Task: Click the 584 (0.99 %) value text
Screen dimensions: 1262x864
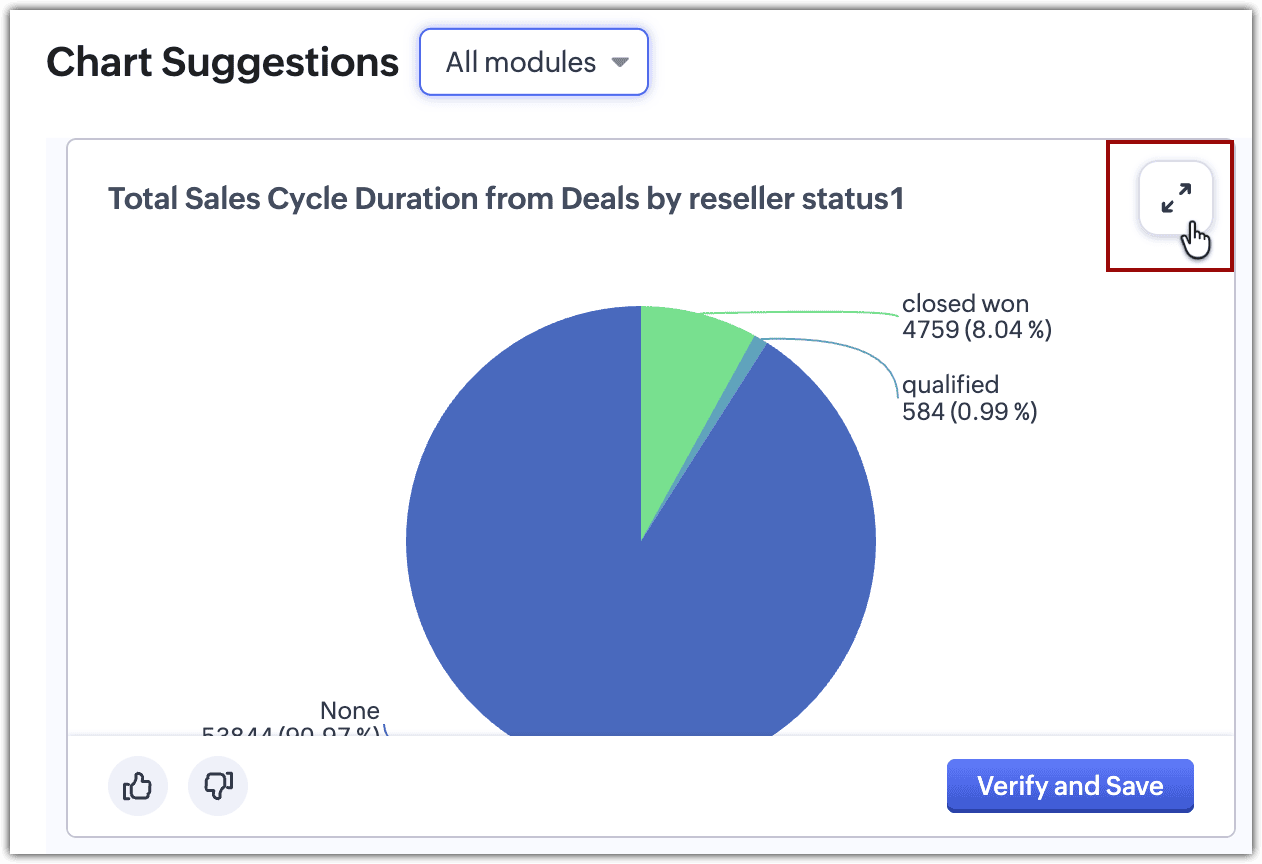Action: [969, 411]
